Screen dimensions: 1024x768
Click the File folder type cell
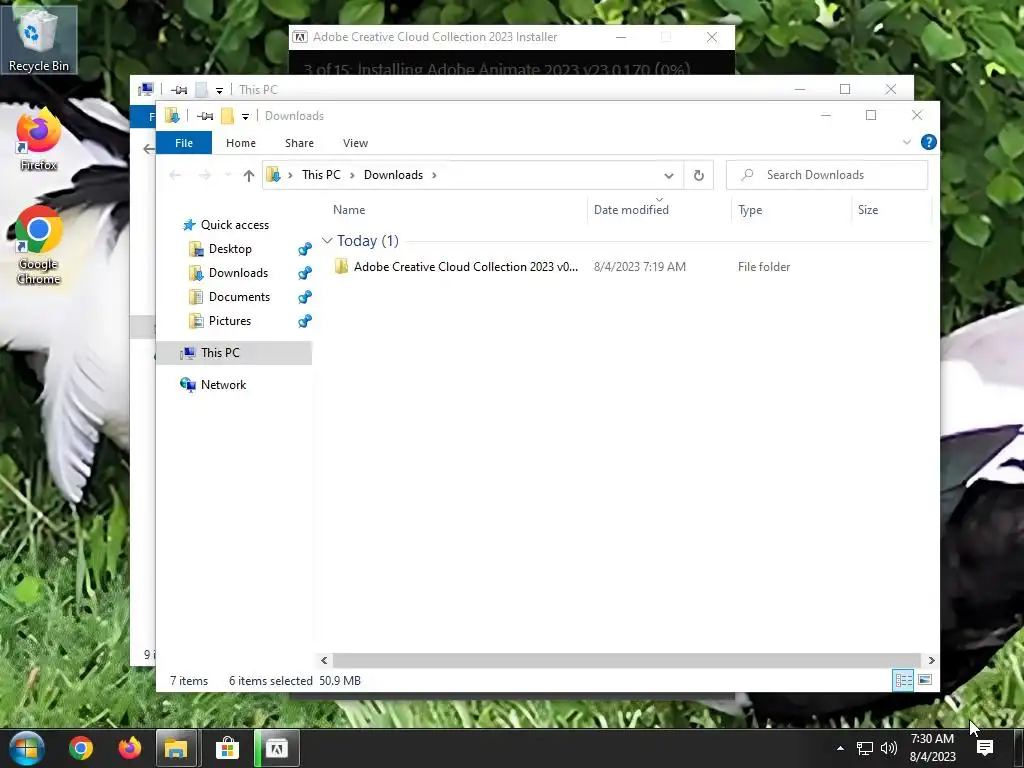pyautogui.click(x=763, y=266)
